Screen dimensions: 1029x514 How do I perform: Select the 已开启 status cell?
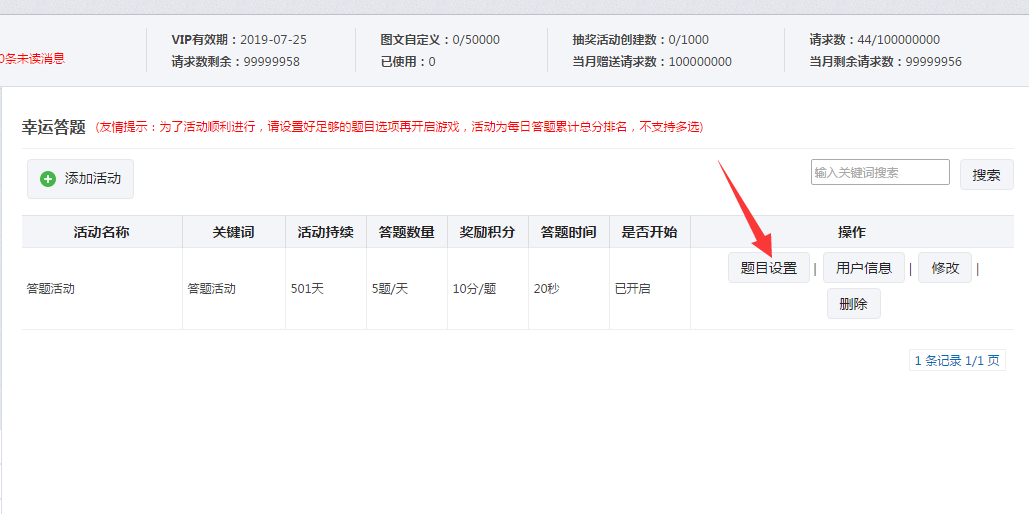pos(650,289)
